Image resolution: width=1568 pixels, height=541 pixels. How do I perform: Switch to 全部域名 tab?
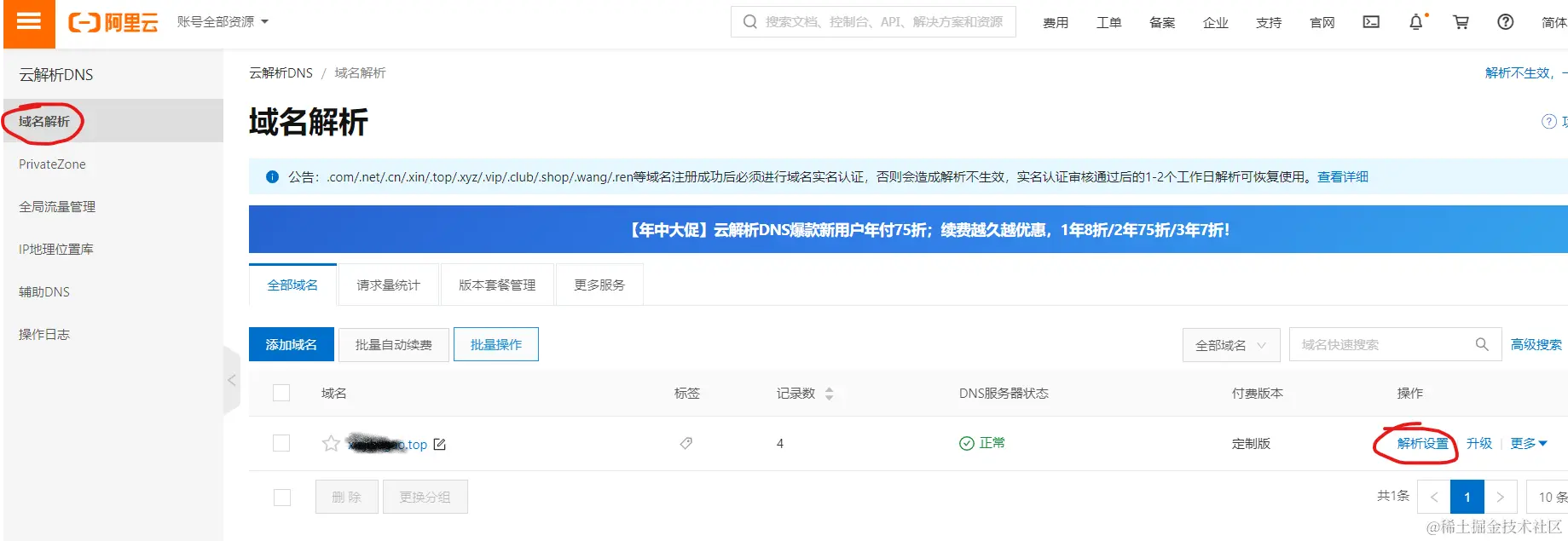(x=292, y=285)
